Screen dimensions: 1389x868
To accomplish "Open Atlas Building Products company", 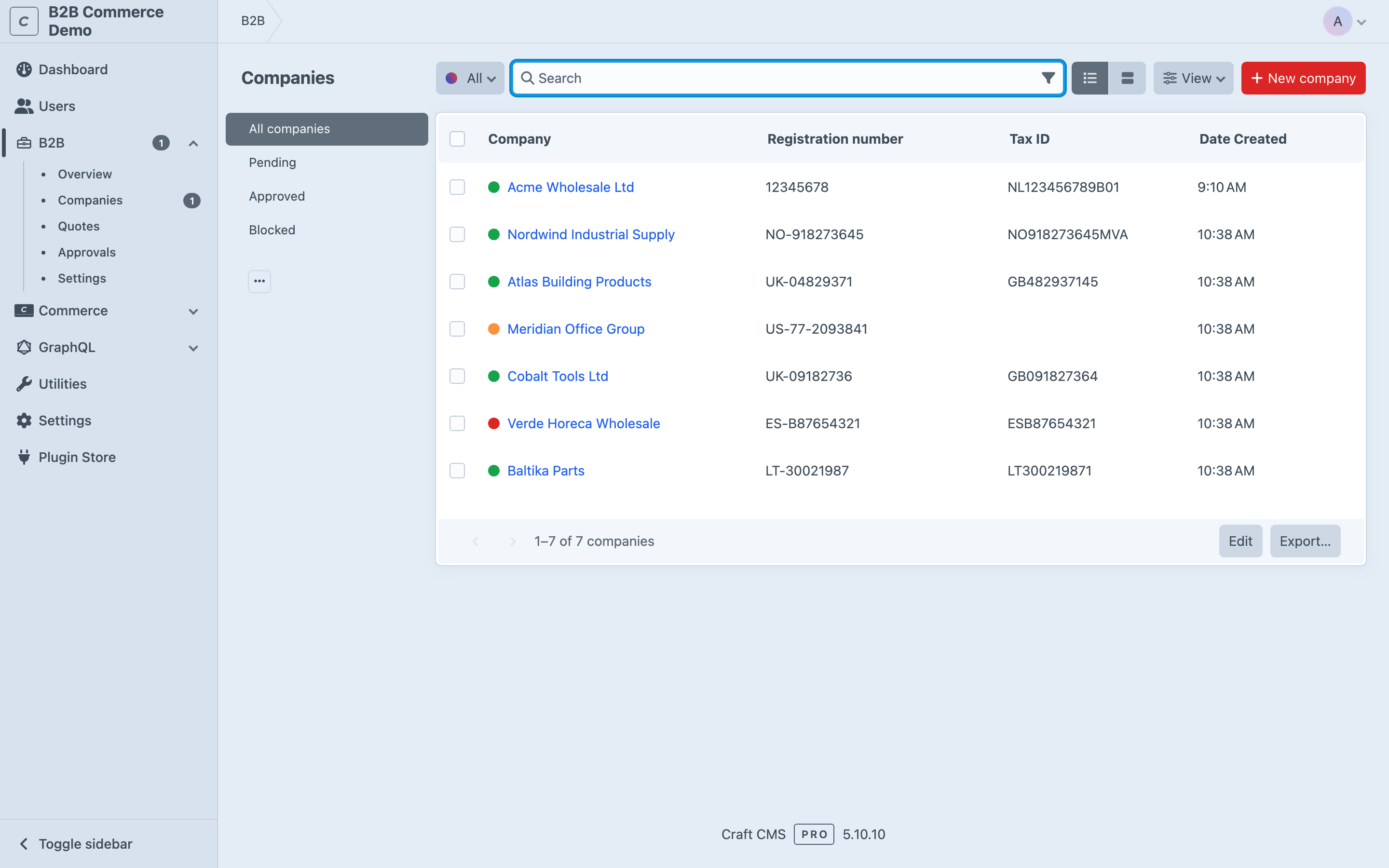I will pyautogui.click(x=579, y=282).
